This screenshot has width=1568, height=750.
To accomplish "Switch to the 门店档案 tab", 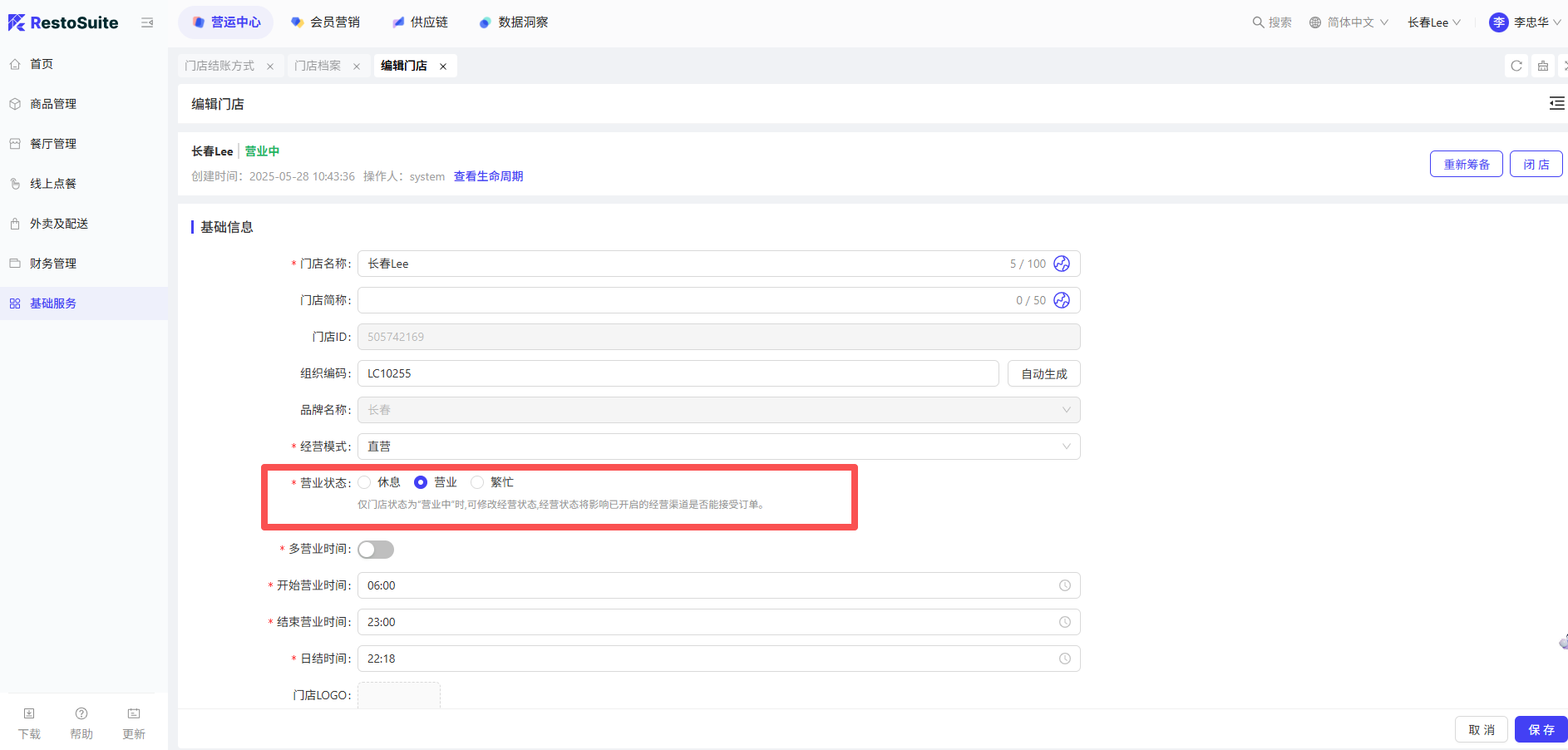I will pos(318,66).
